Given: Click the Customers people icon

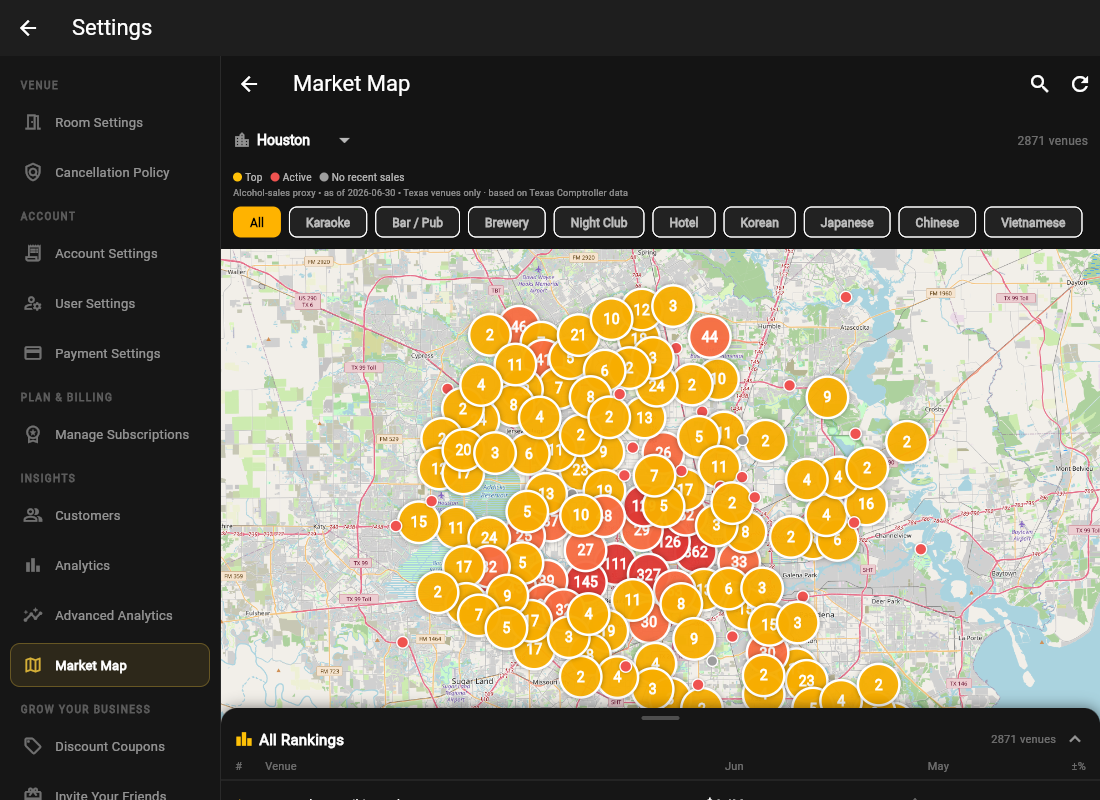Looking at the screenshot, I should point(33,515).
